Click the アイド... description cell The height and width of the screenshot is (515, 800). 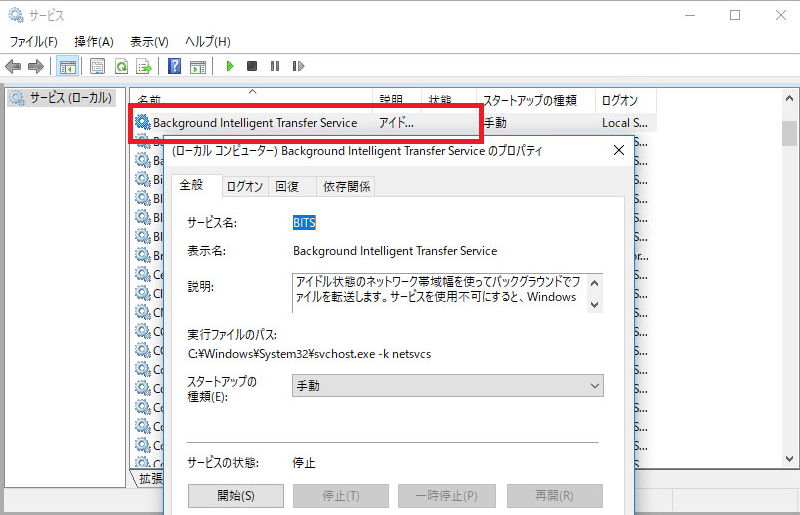396,122
